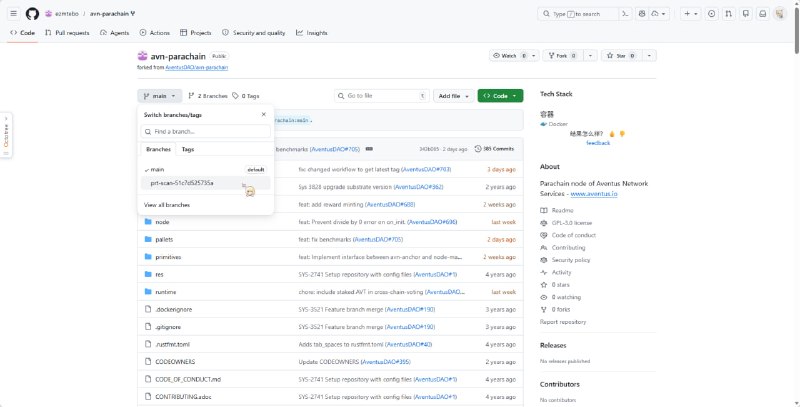Switch to the Actions tab
Viewport: 800px width, 407px height.
pos(155,33)
